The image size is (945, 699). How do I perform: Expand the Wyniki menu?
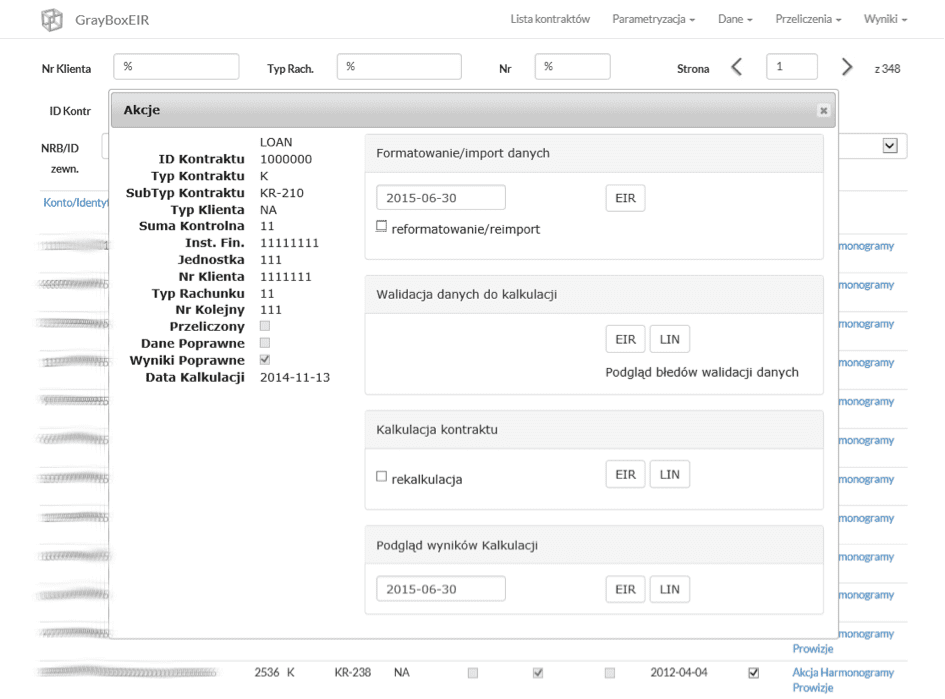(x=885, y=19)
